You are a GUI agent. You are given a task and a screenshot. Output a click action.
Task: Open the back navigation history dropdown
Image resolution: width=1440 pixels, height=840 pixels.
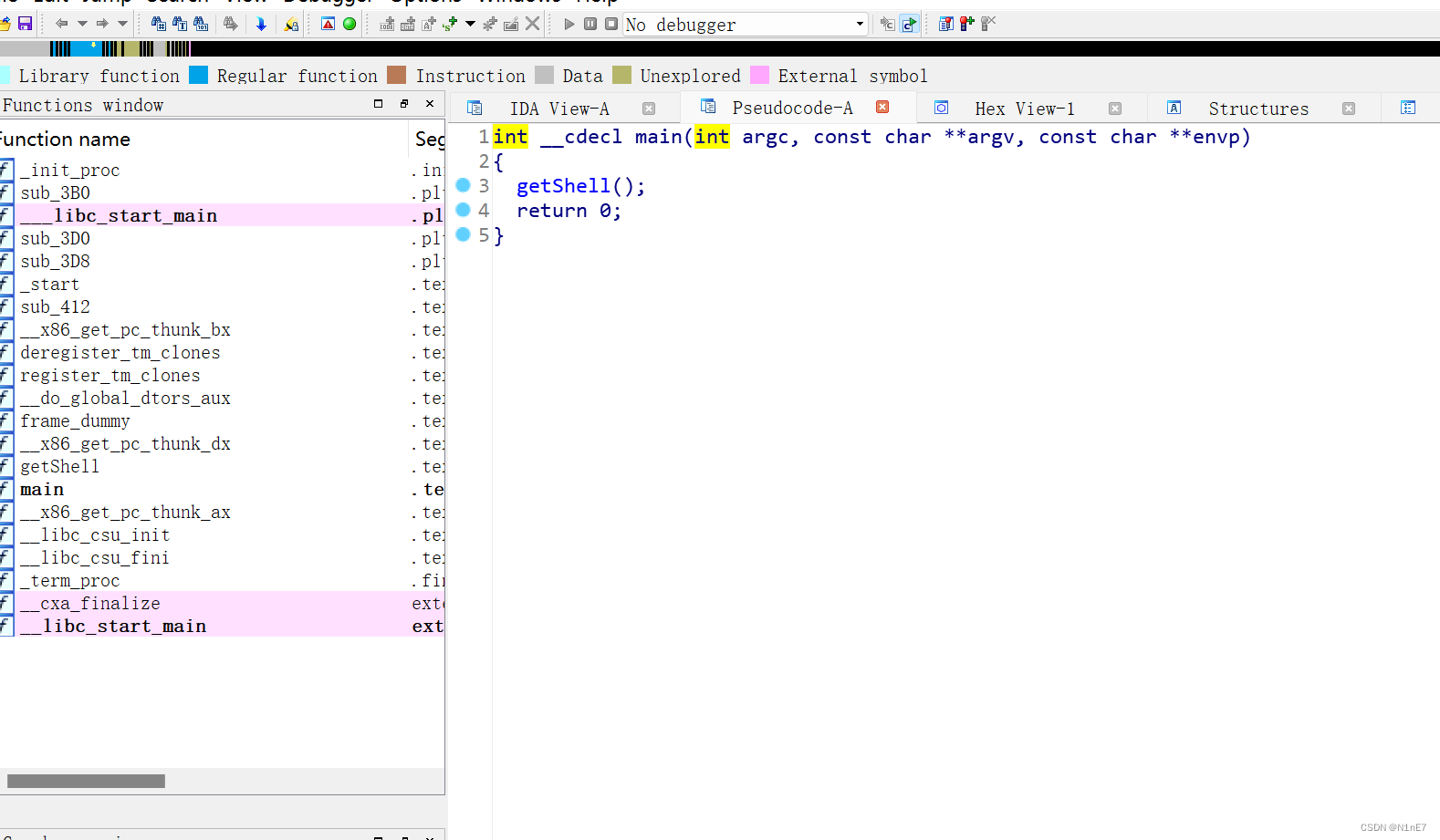[x=82, y=24]
